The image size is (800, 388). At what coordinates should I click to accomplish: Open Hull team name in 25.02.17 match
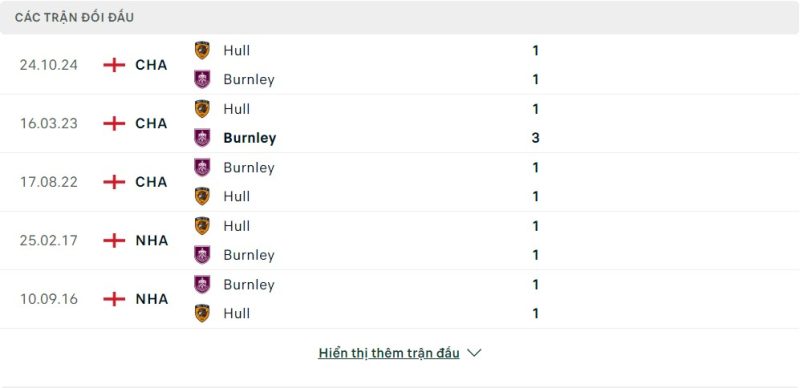click(237, 226)
